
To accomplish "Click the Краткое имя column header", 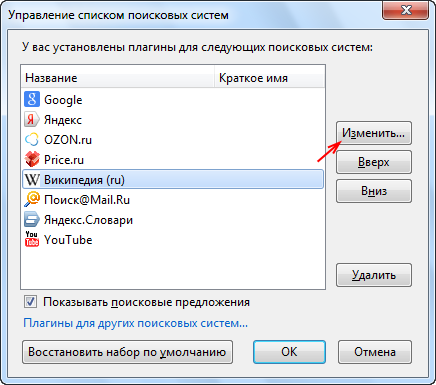I will (x=269, y=78).
